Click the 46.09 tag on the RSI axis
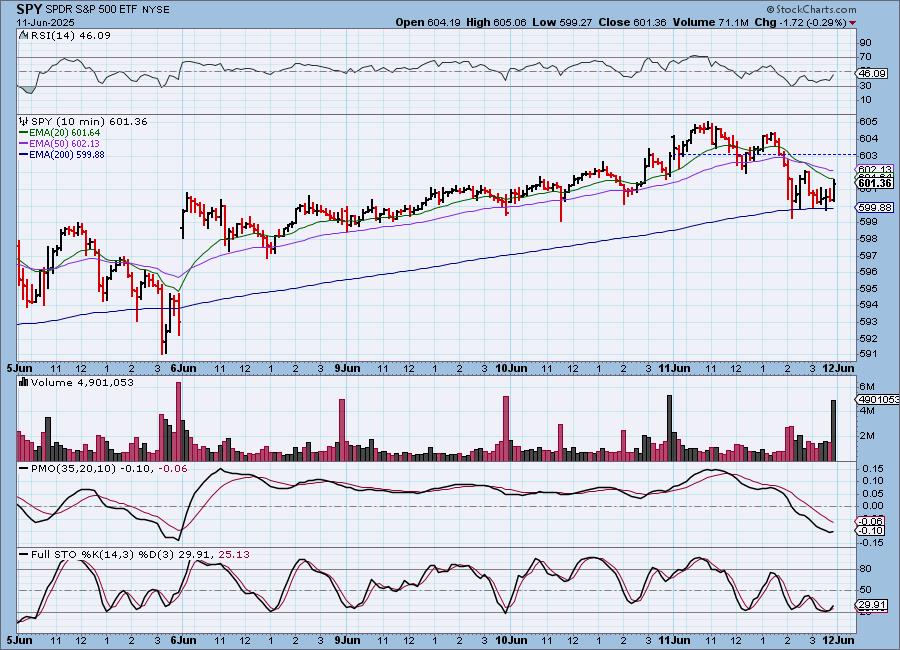The image size is (900, 650). [872, 73]
